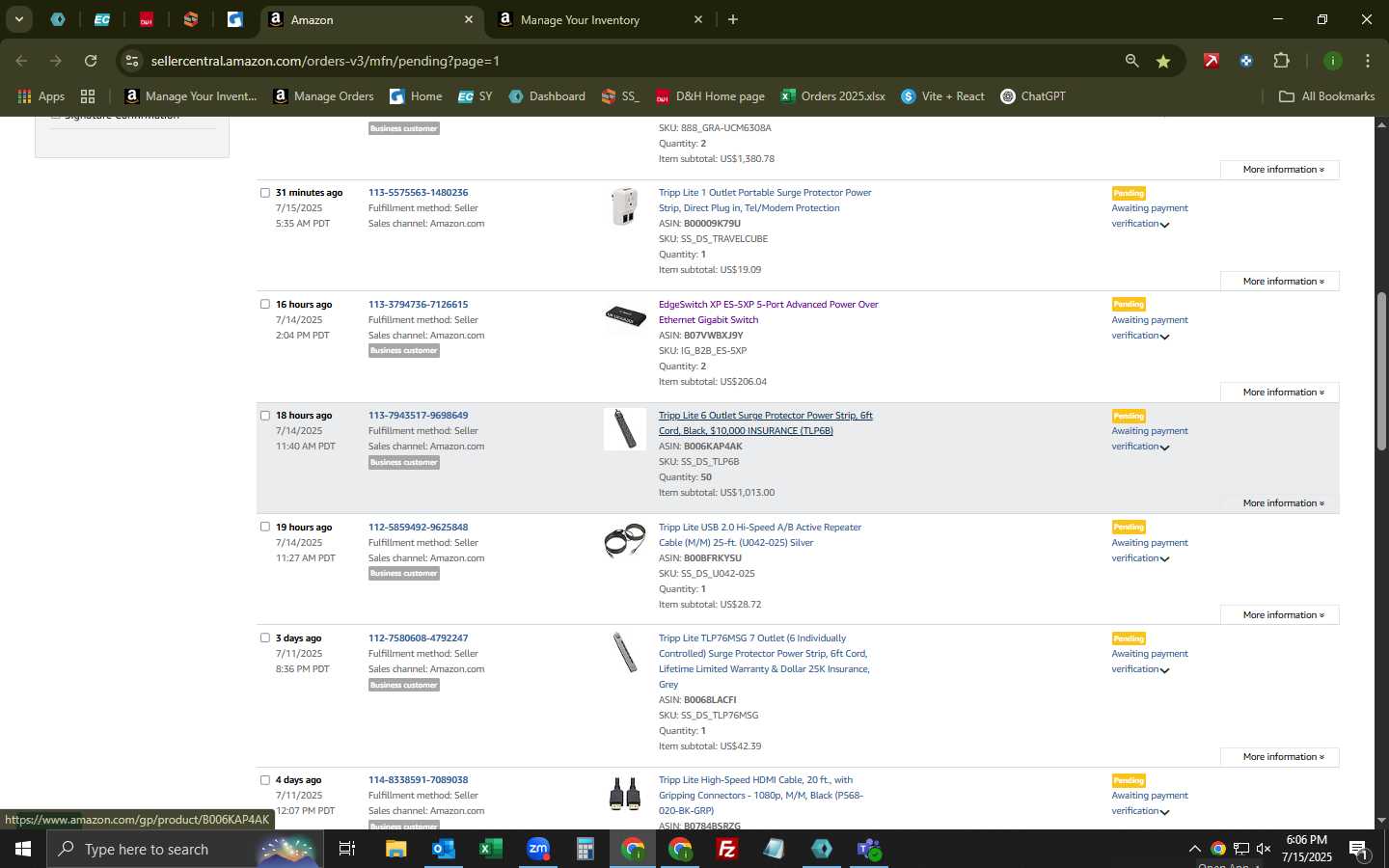Screen dimensions: 1389x868
Task: Open Dashboard bookmark
Action: [x=547, y=96]
